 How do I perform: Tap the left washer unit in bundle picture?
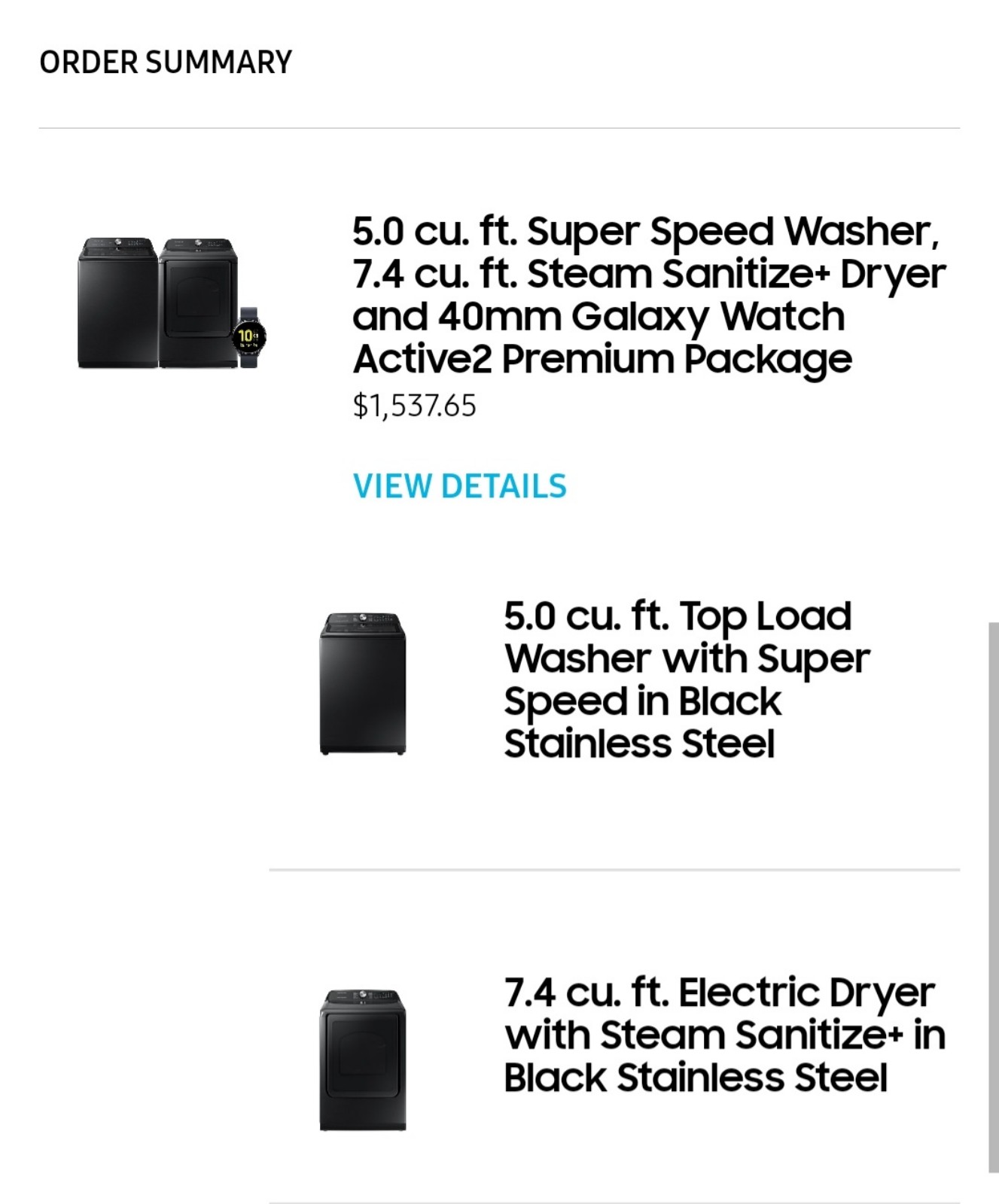[117, 303]
